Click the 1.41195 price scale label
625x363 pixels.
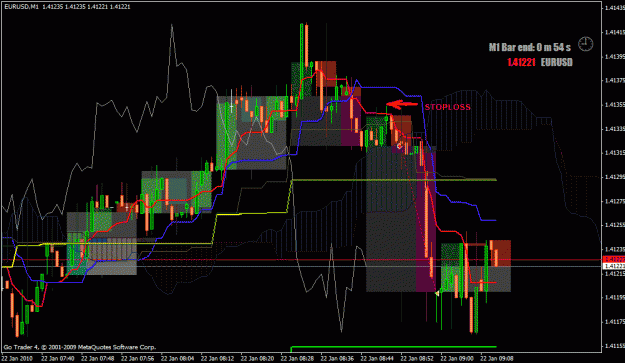tap(615, 297)
